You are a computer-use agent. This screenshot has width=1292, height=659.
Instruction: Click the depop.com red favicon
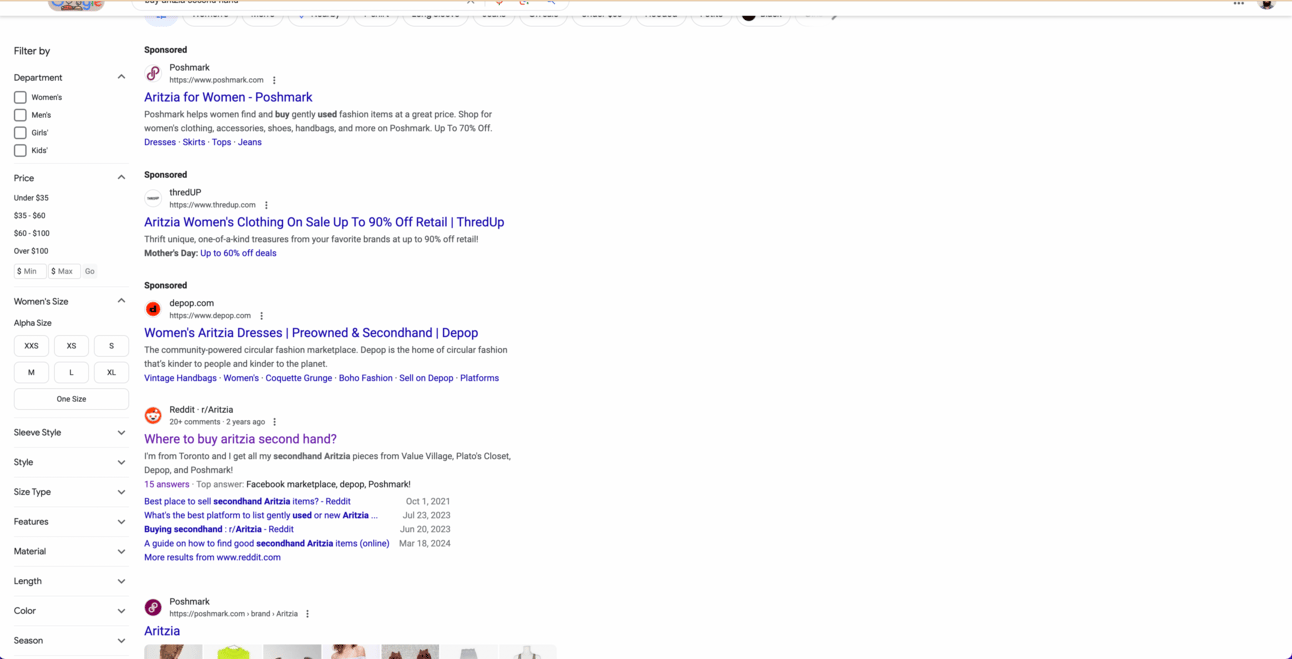coord(153,309)
